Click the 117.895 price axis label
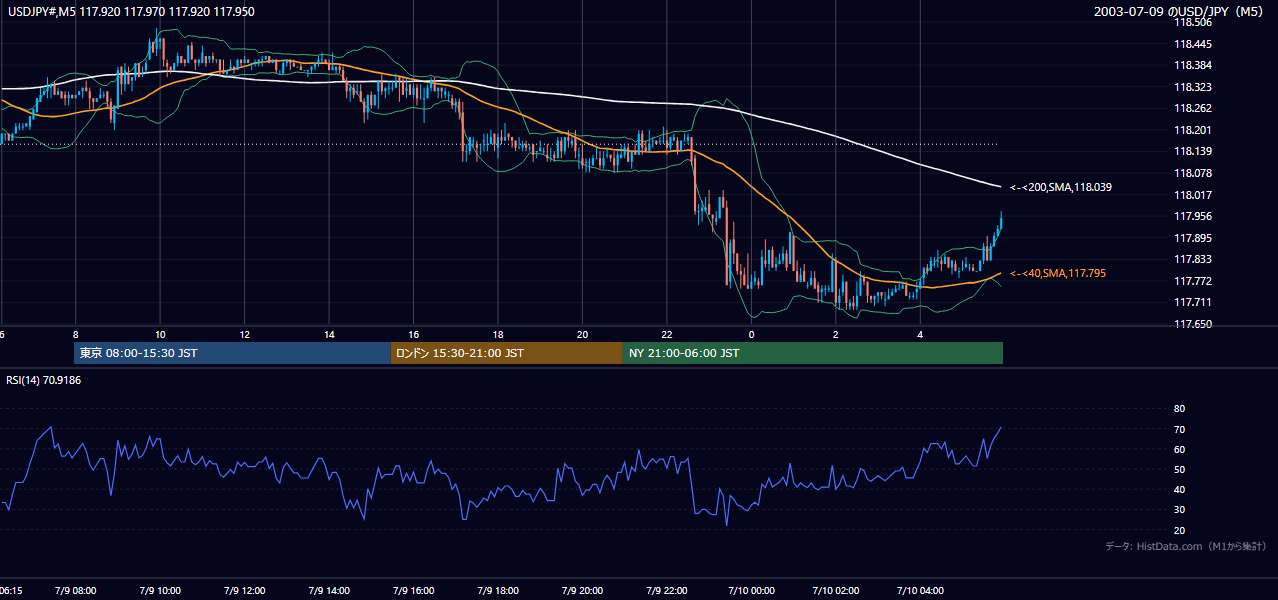 (1193, 238)
